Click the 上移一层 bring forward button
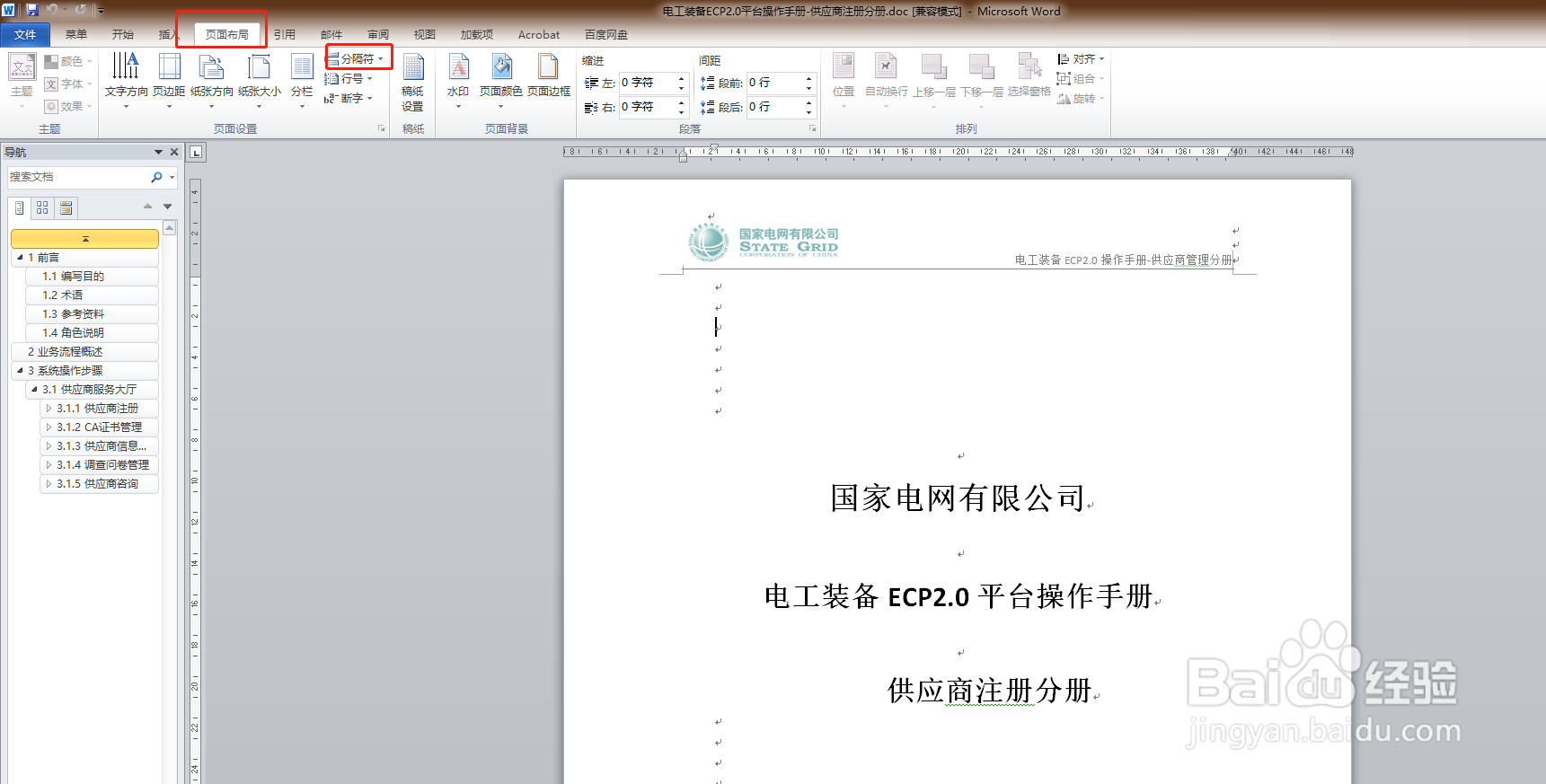1546x784 pixels. point(934,81)
